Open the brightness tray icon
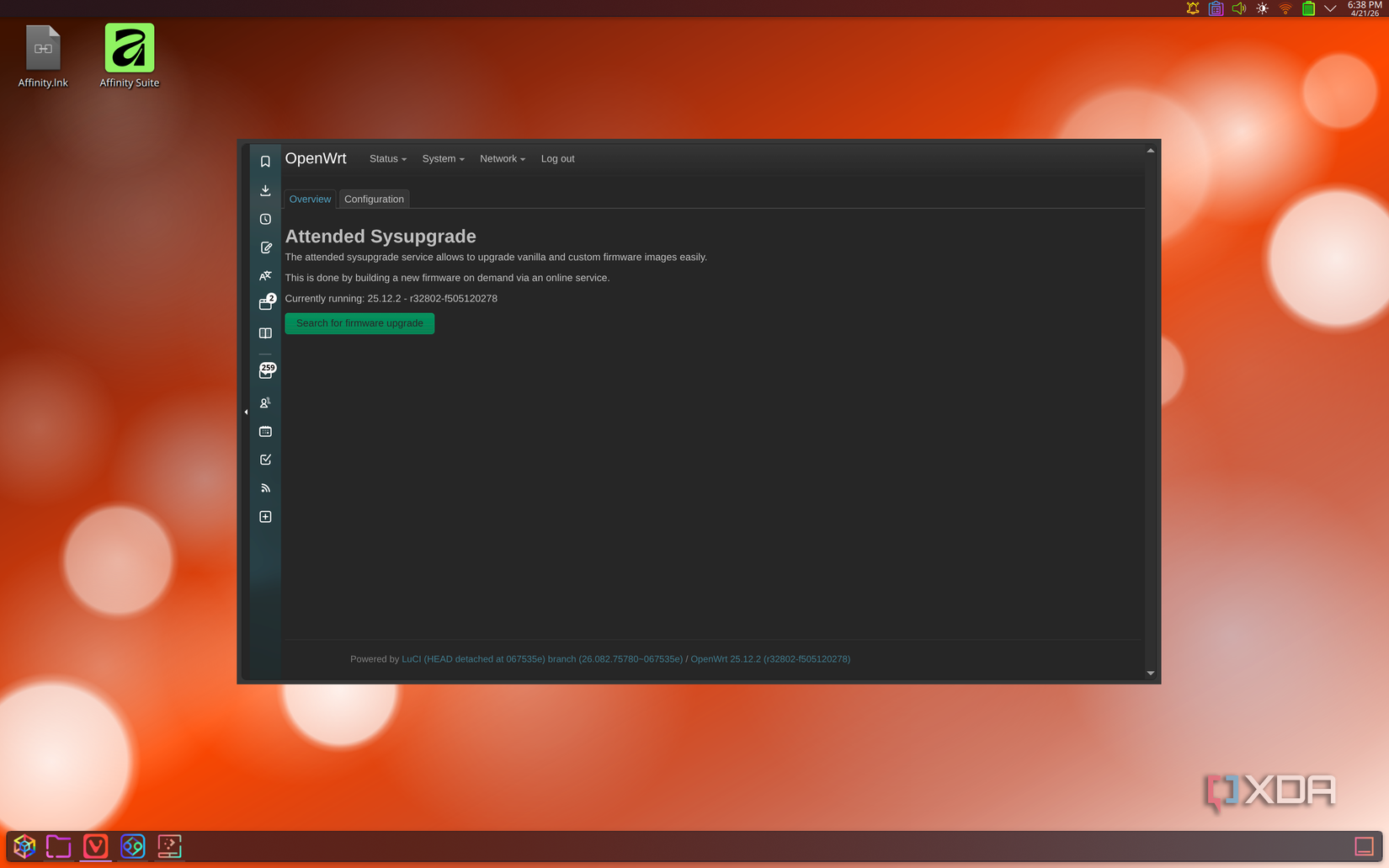This screenshot has width=1389, height=868. 1262,8
